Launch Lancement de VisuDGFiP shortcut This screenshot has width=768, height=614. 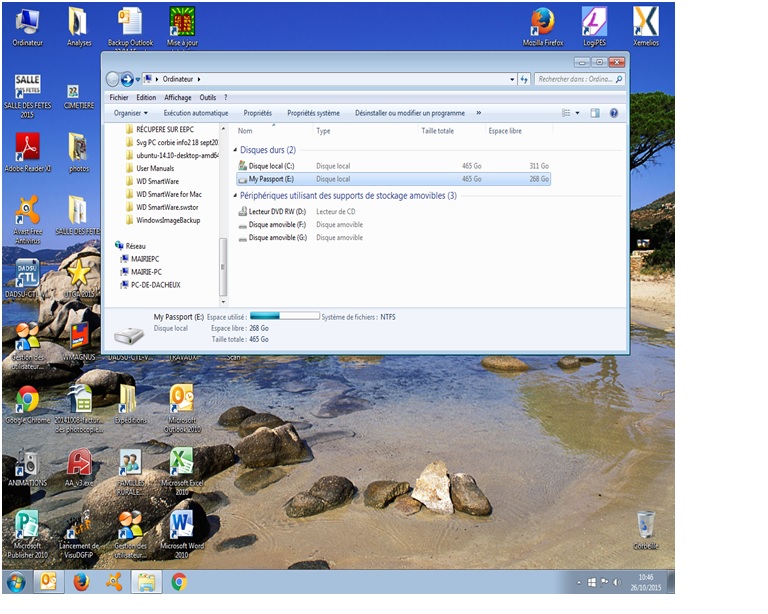click(x=79, y=535)
